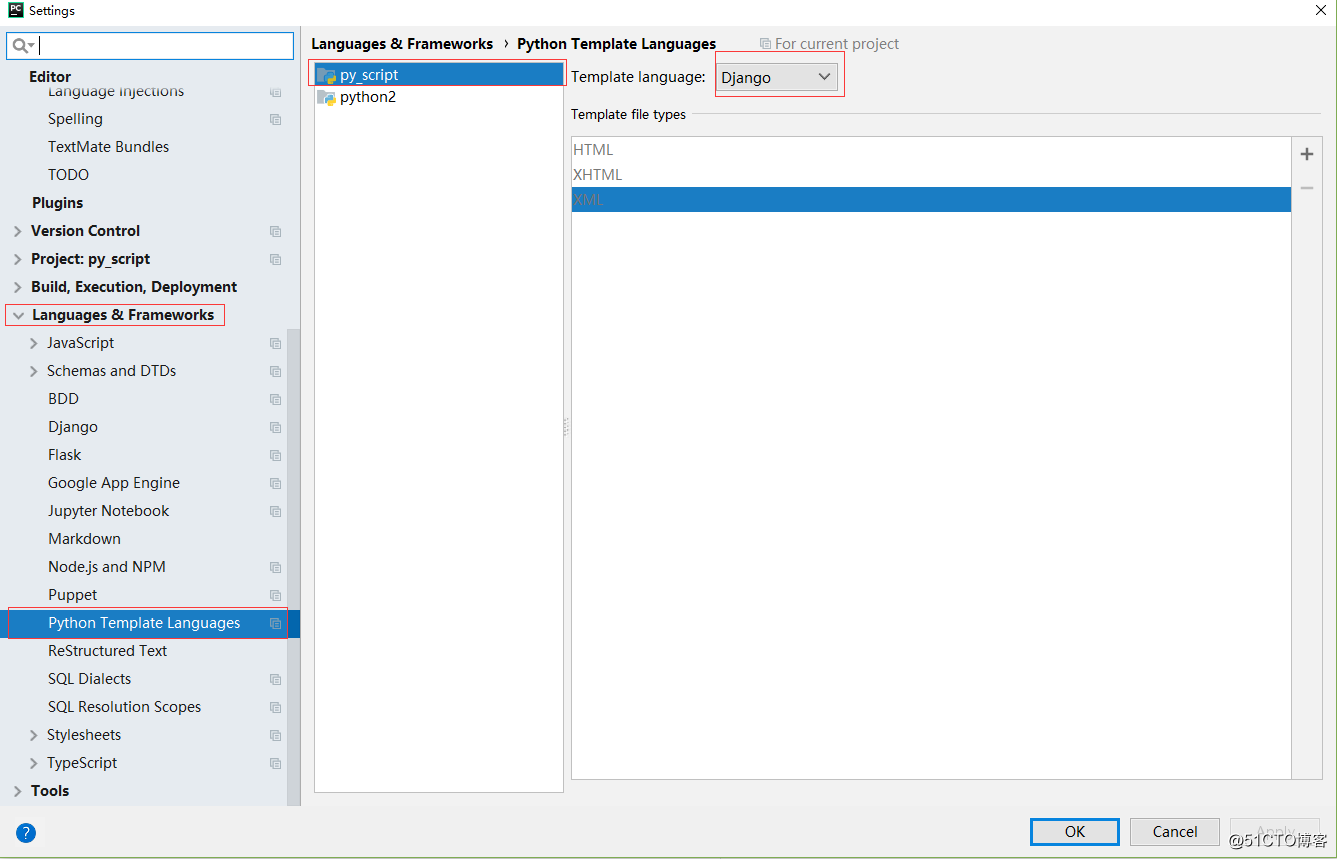The image size is (1337, 859).
Task: Open Google App Engine settings
Action: click(x=114, y=483)
